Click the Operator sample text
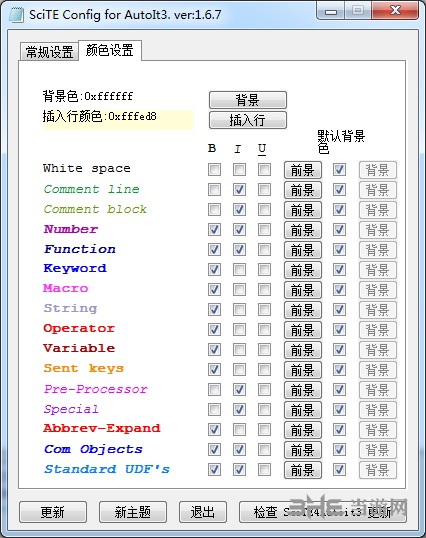Image resolution: width=426 pixels, height=538 pixels. tap(79, 328)
